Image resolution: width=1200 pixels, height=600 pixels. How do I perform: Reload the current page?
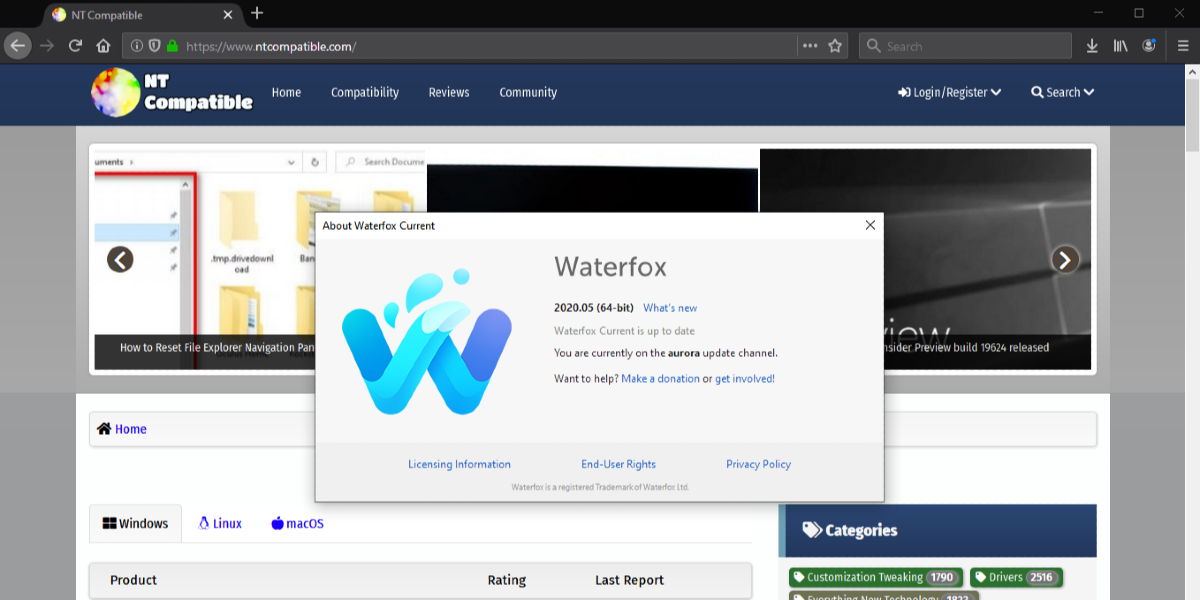click(75, 46)
